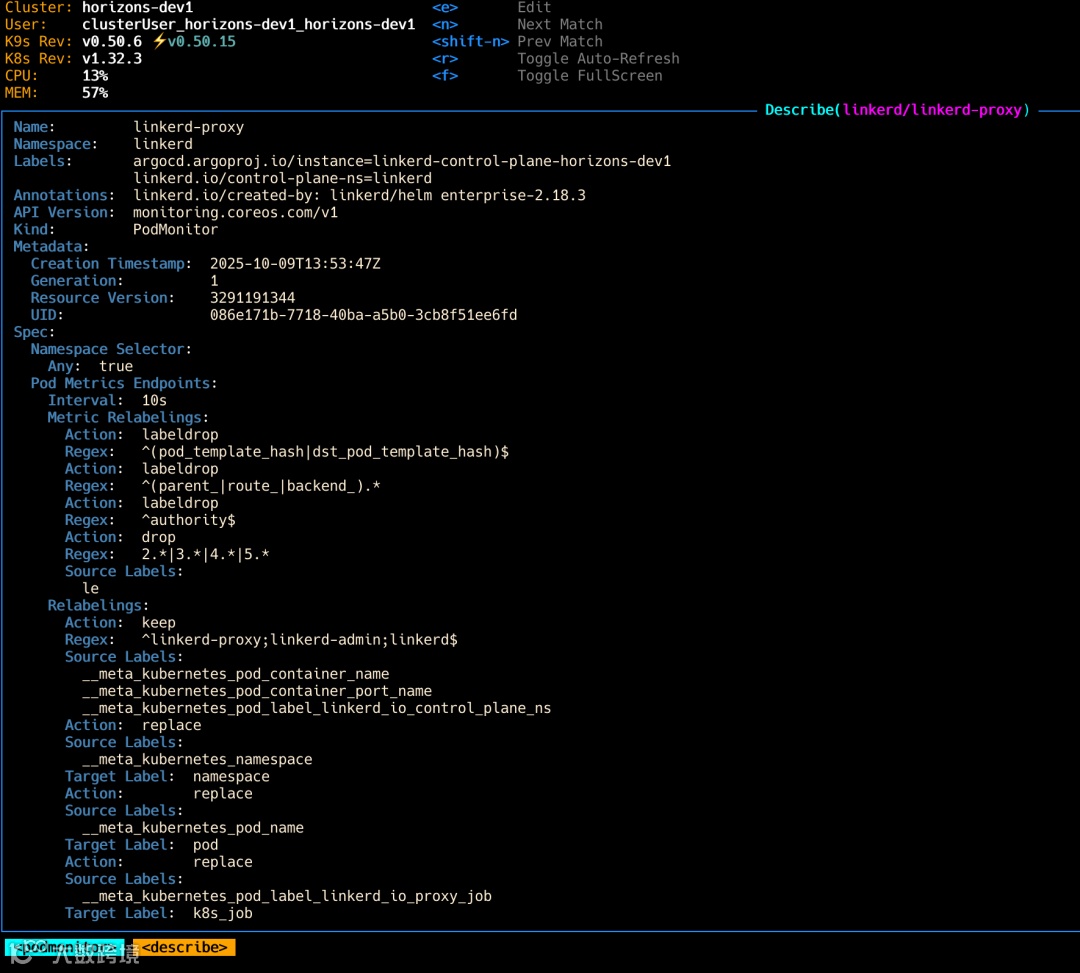This screenshot has width=1080, height=973.
Task: Click __meta_kubernetes_pod_container_name
Action: 236,674
